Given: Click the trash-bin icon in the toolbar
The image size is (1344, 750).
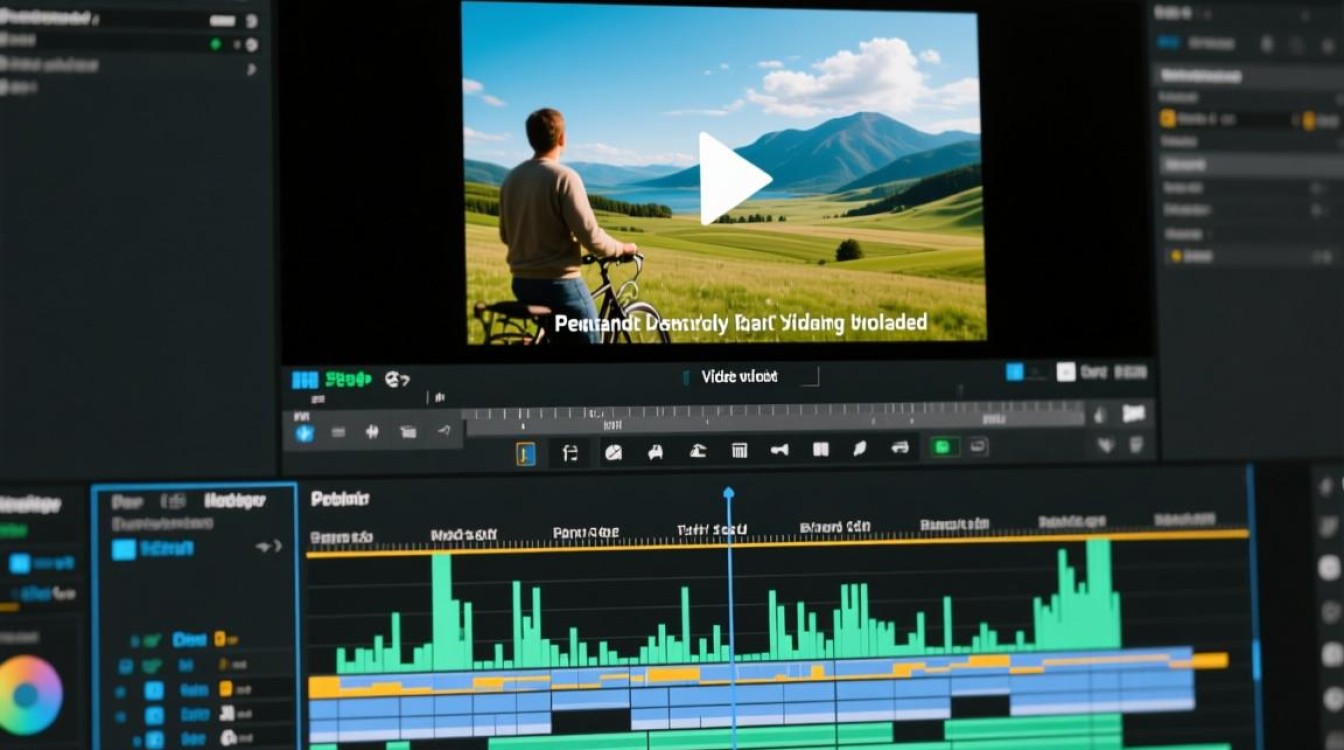Looking at the screenshot, I should [x=739, y=451].
